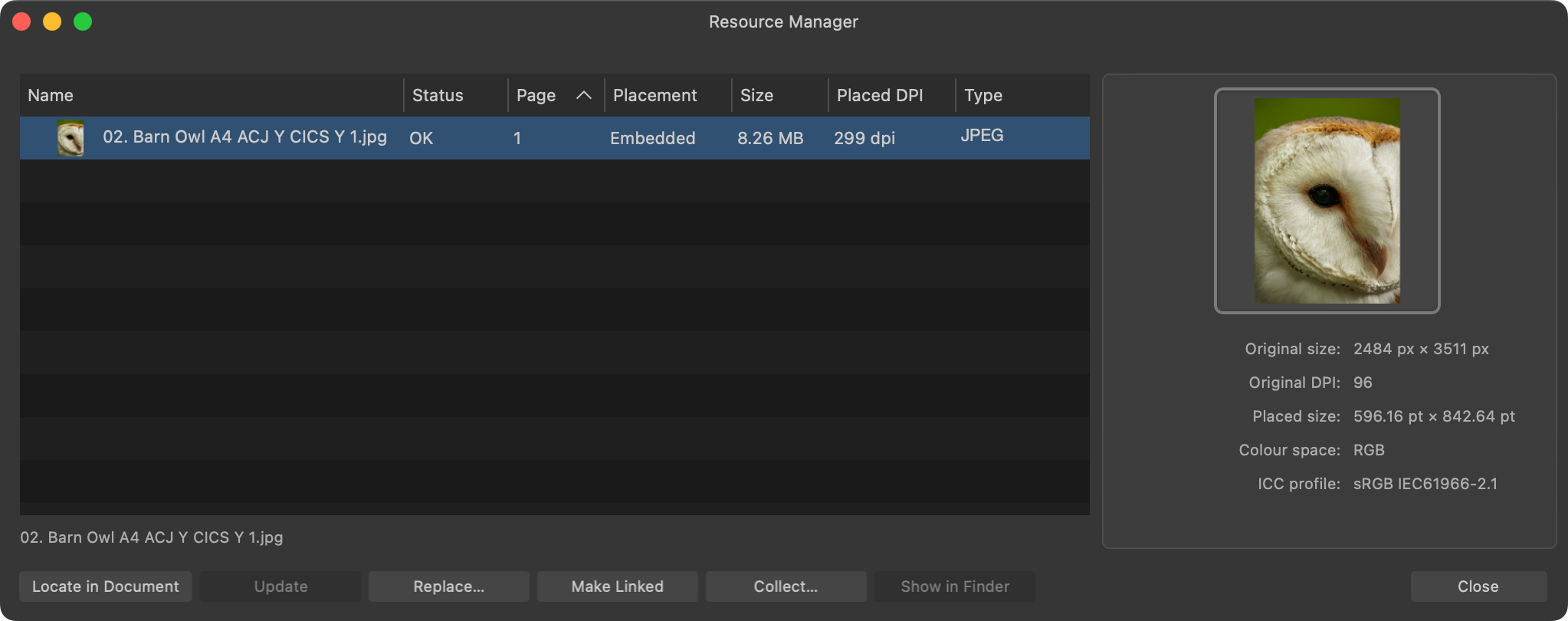Click the page number '1' cell
1568x621 pixels.
coord(517,138)
